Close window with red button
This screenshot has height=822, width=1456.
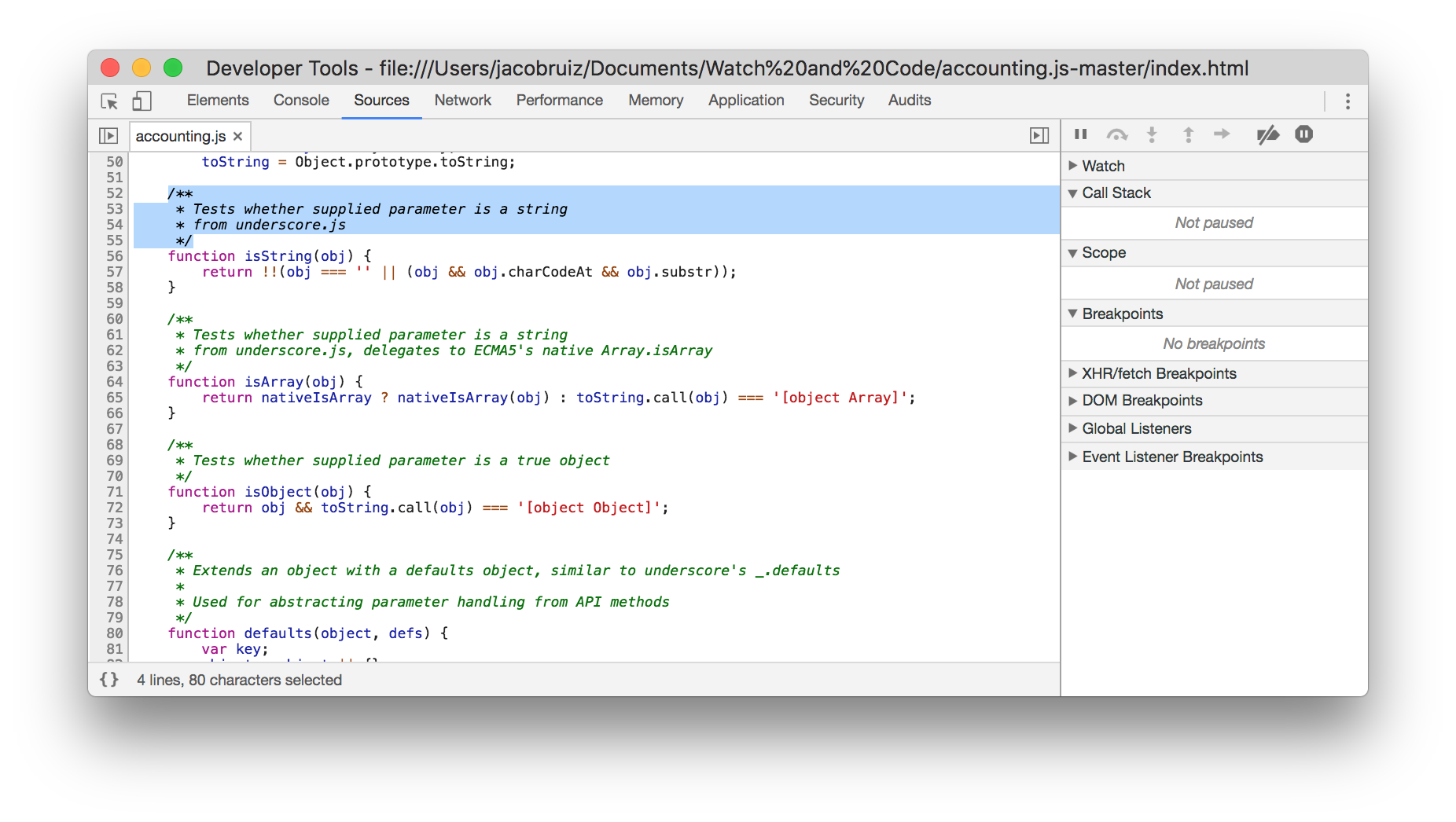click(x=110, y=68)
